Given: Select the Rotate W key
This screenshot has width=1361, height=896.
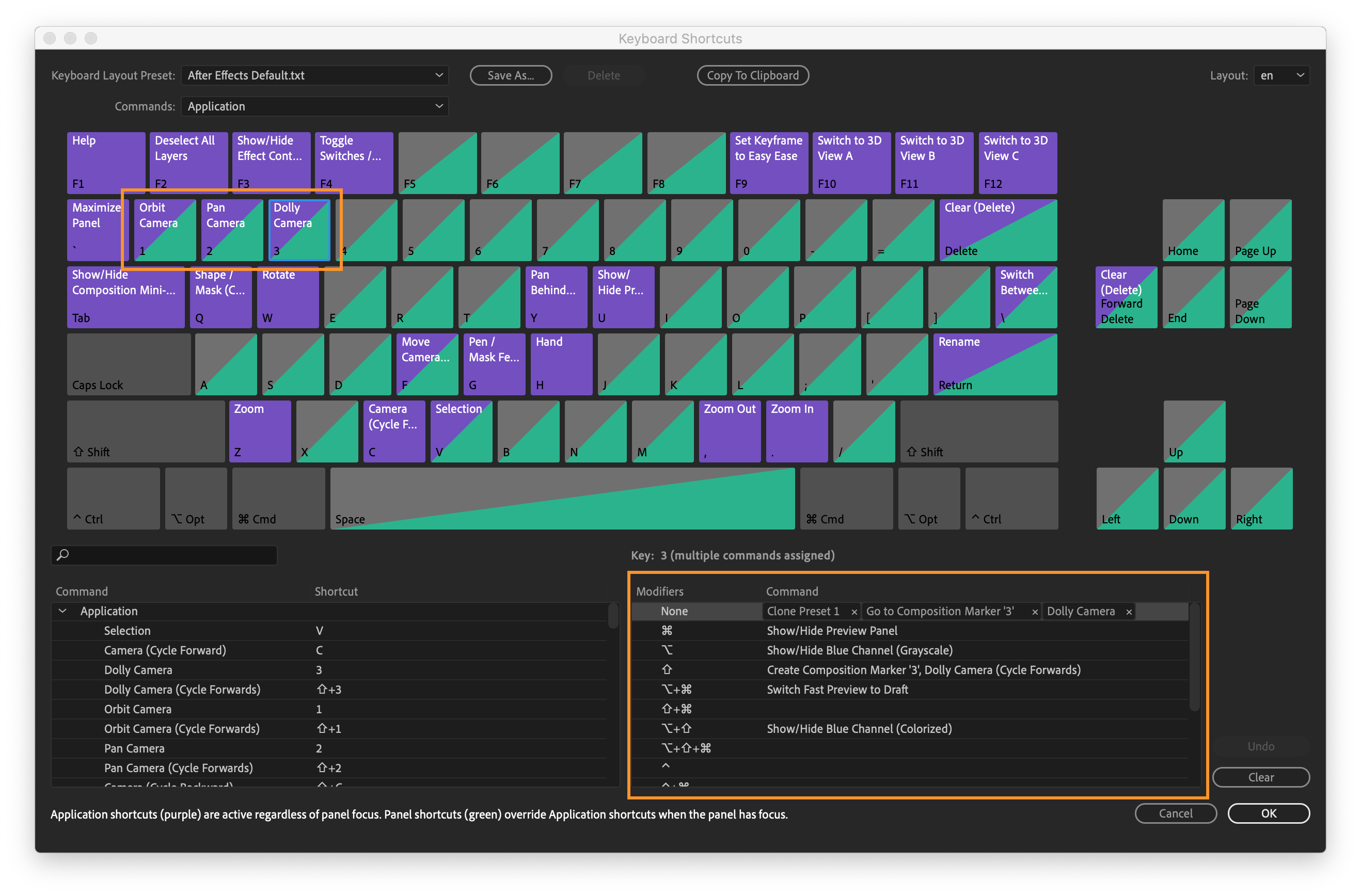Looking at the screenshot, I should pos(287,297).
